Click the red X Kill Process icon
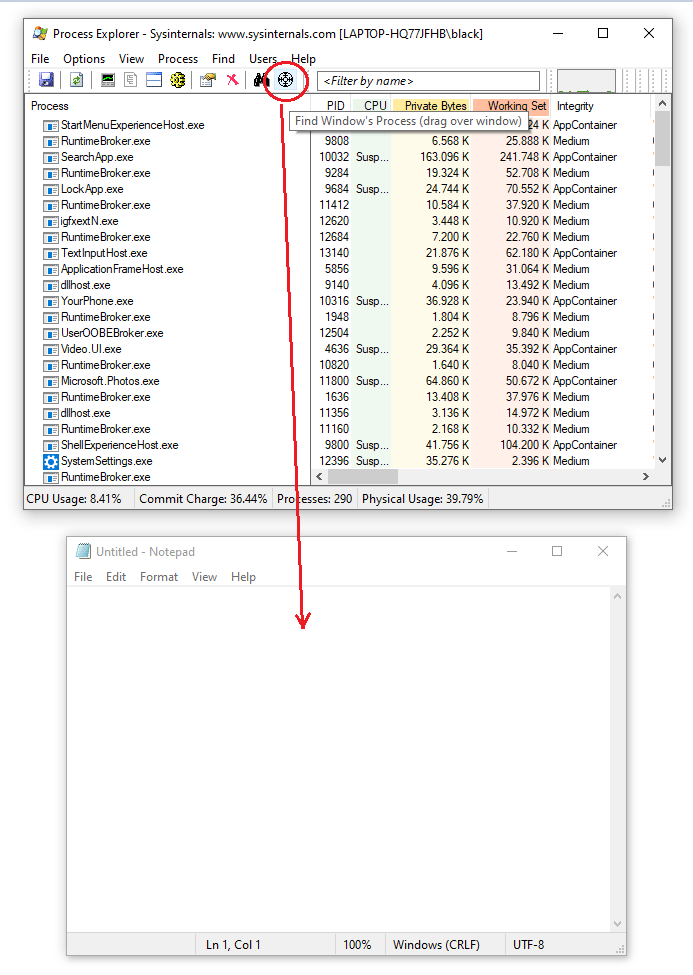Screen dimensions: 693x975 [x=232, y=80]
